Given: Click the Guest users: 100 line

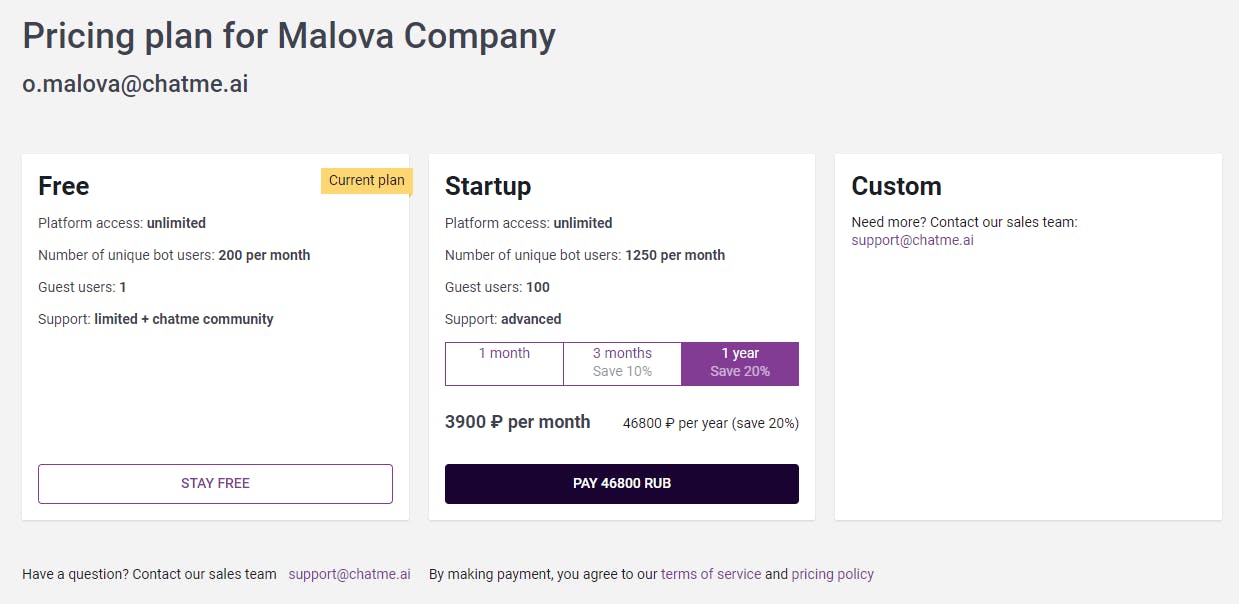Looking at the screenshot, I should pos(497,287).
